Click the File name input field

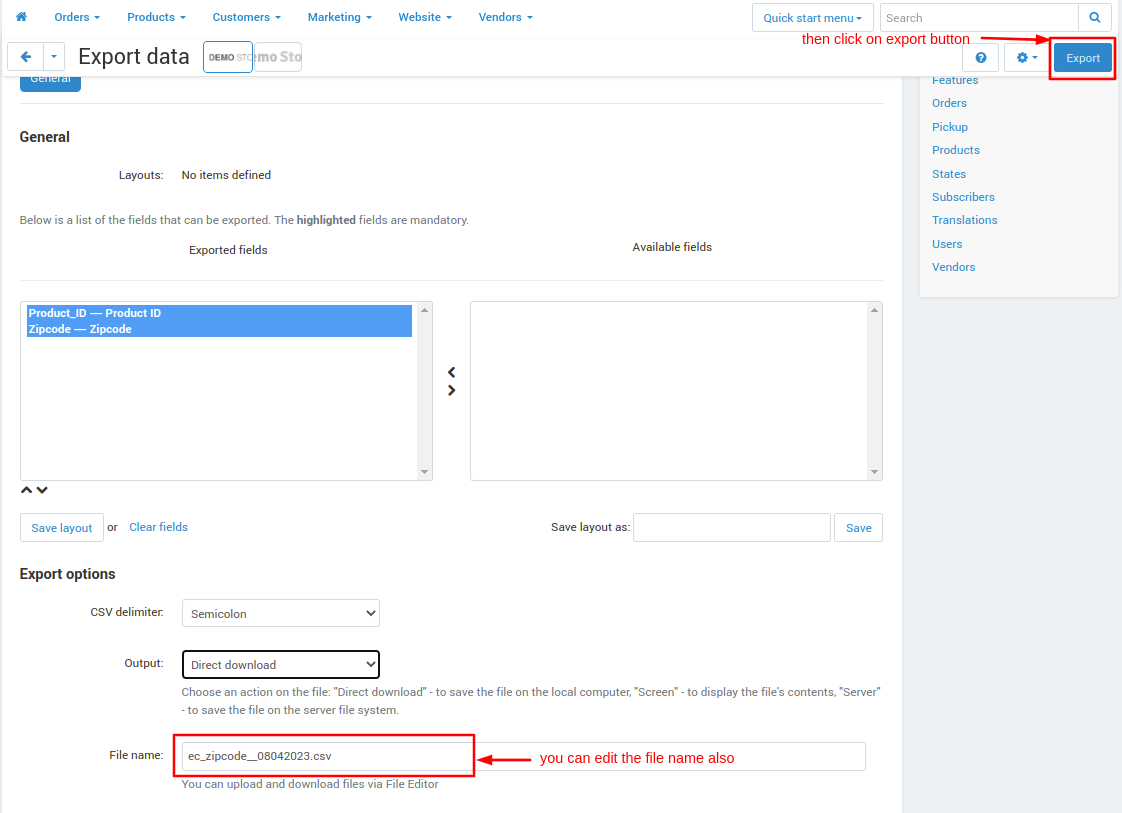[524, 756]
